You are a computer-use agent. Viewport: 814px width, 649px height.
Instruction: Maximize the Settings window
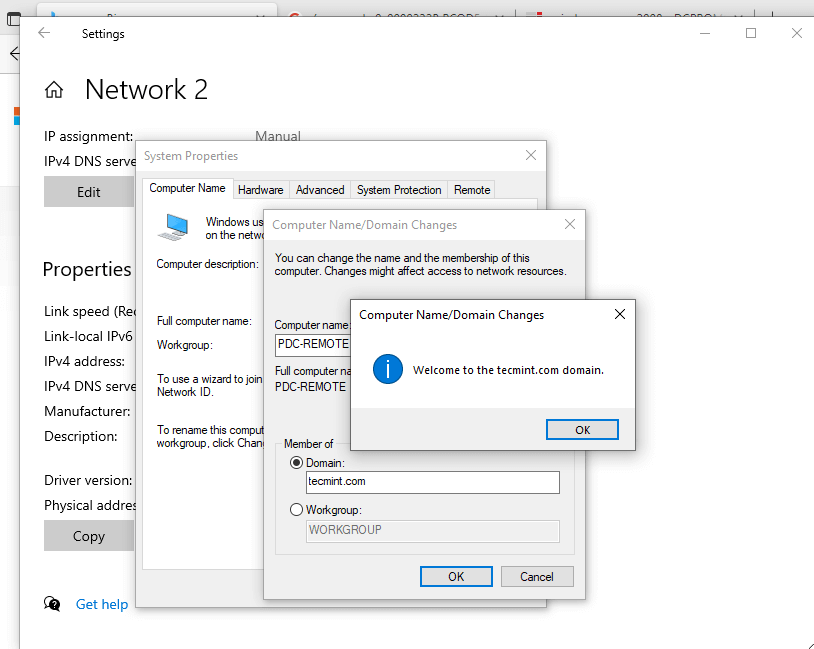751,33
